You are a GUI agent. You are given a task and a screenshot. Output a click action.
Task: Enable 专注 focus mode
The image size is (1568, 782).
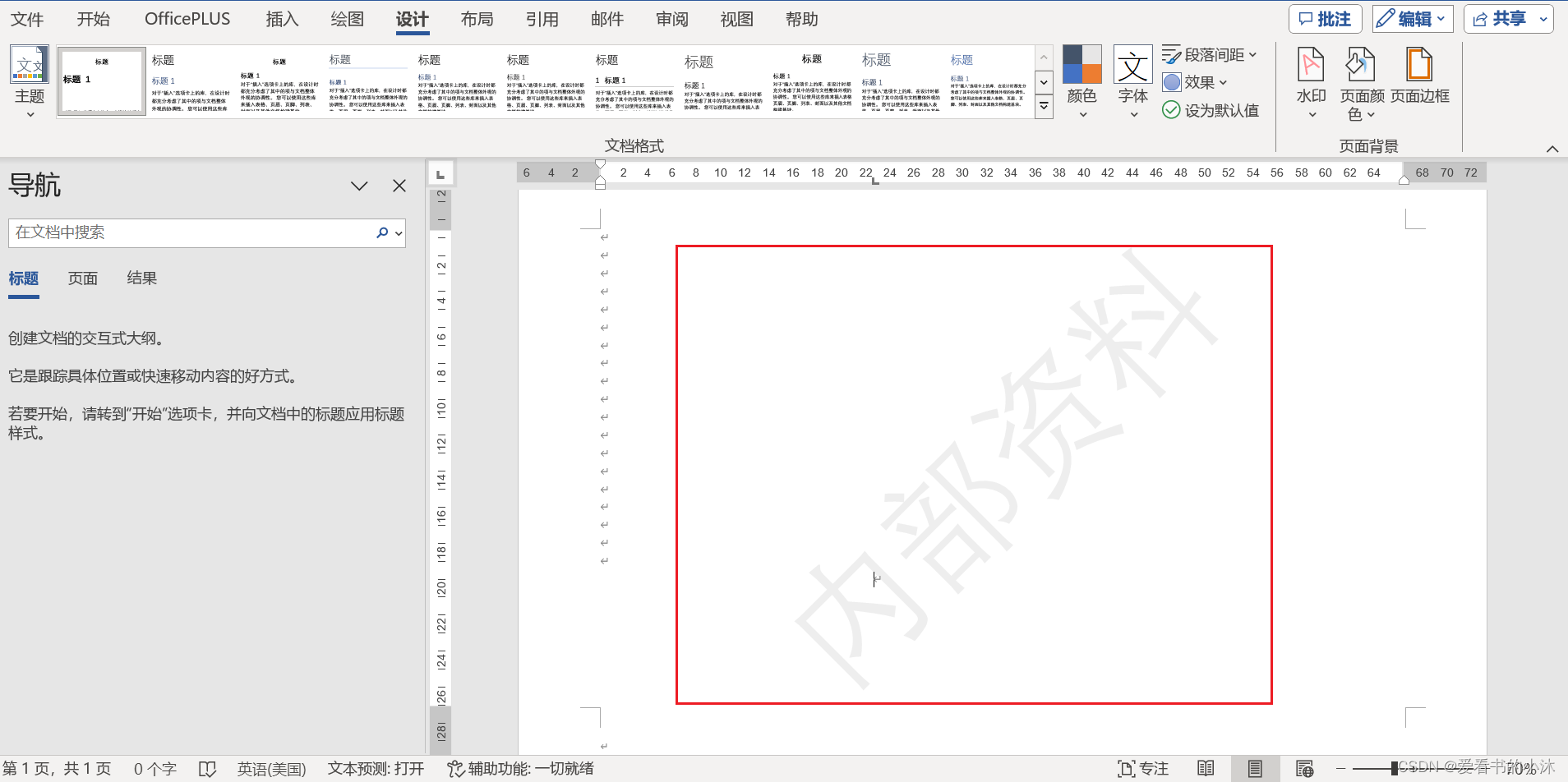(1143, 769)
